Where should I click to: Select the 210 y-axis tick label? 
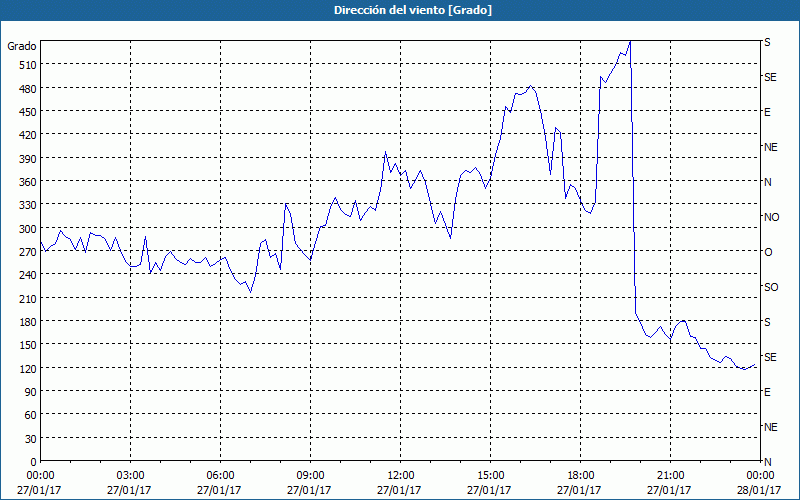28,298
